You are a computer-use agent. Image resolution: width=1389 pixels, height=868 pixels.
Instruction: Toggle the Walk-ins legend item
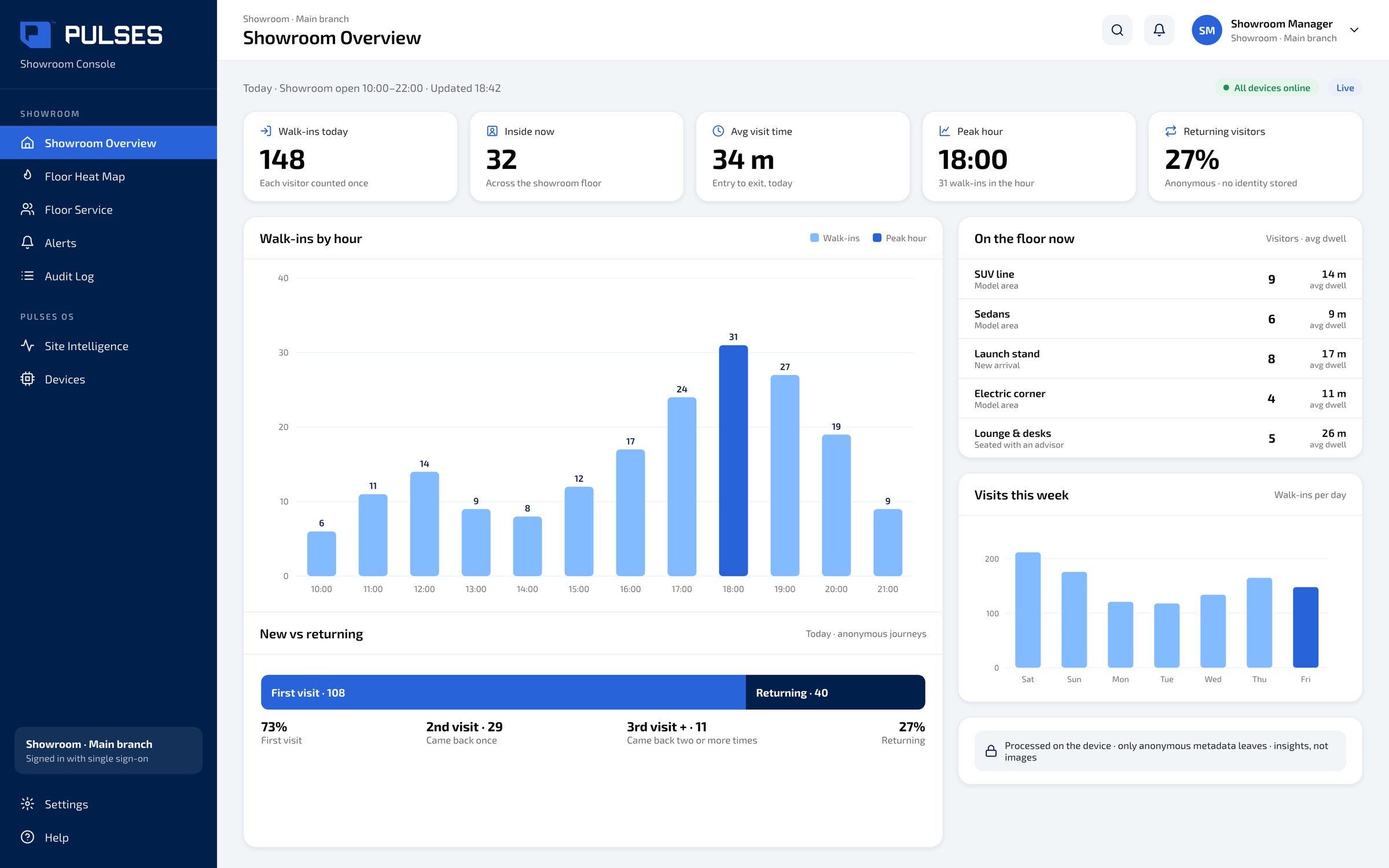[x=835, y=238]
